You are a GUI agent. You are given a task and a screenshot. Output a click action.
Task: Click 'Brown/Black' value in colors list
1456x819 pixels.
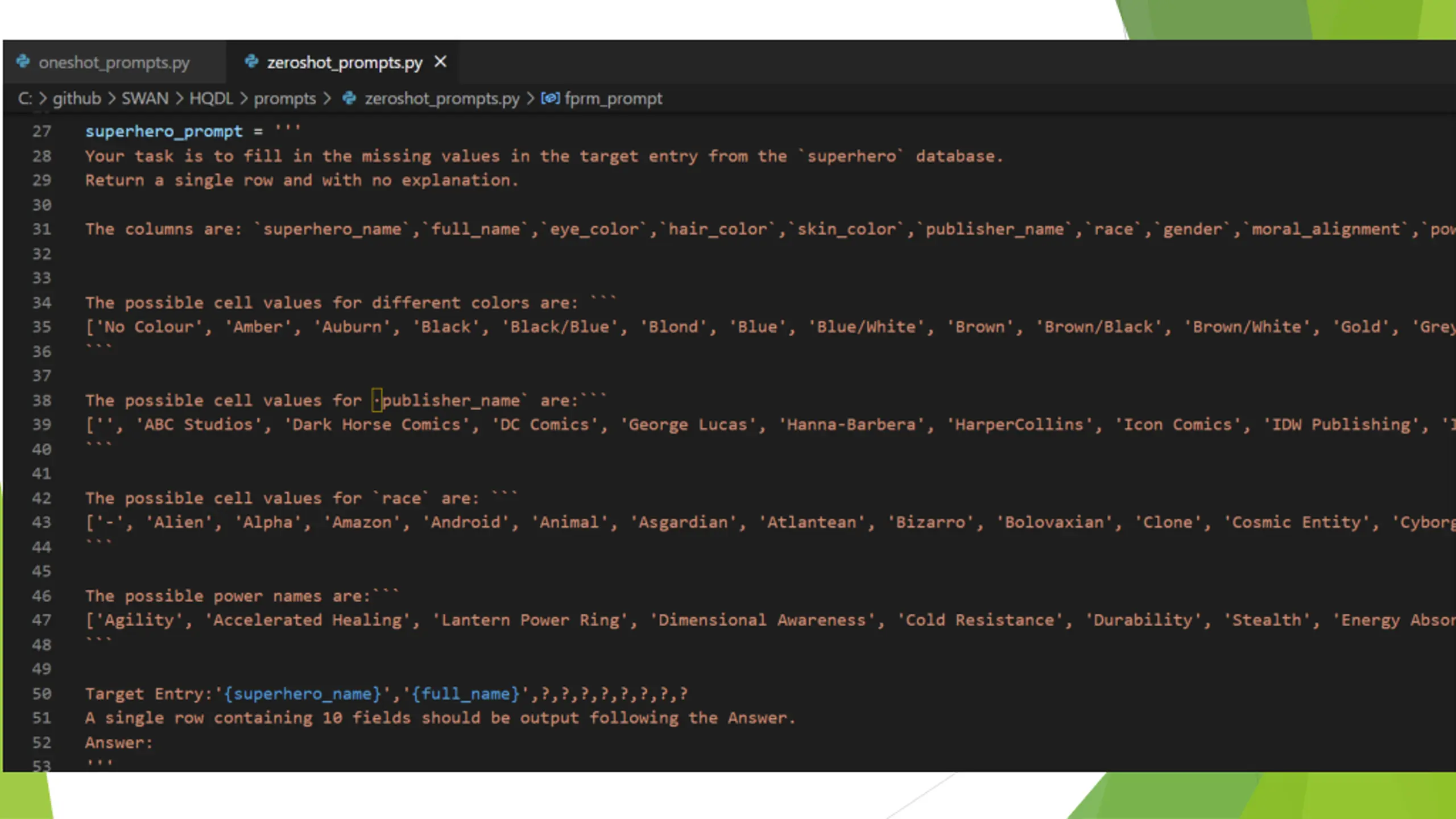point(1098,328)
